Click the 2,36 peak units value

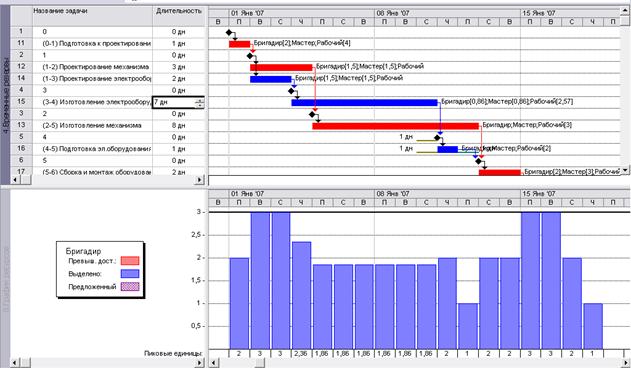(301, 354)
